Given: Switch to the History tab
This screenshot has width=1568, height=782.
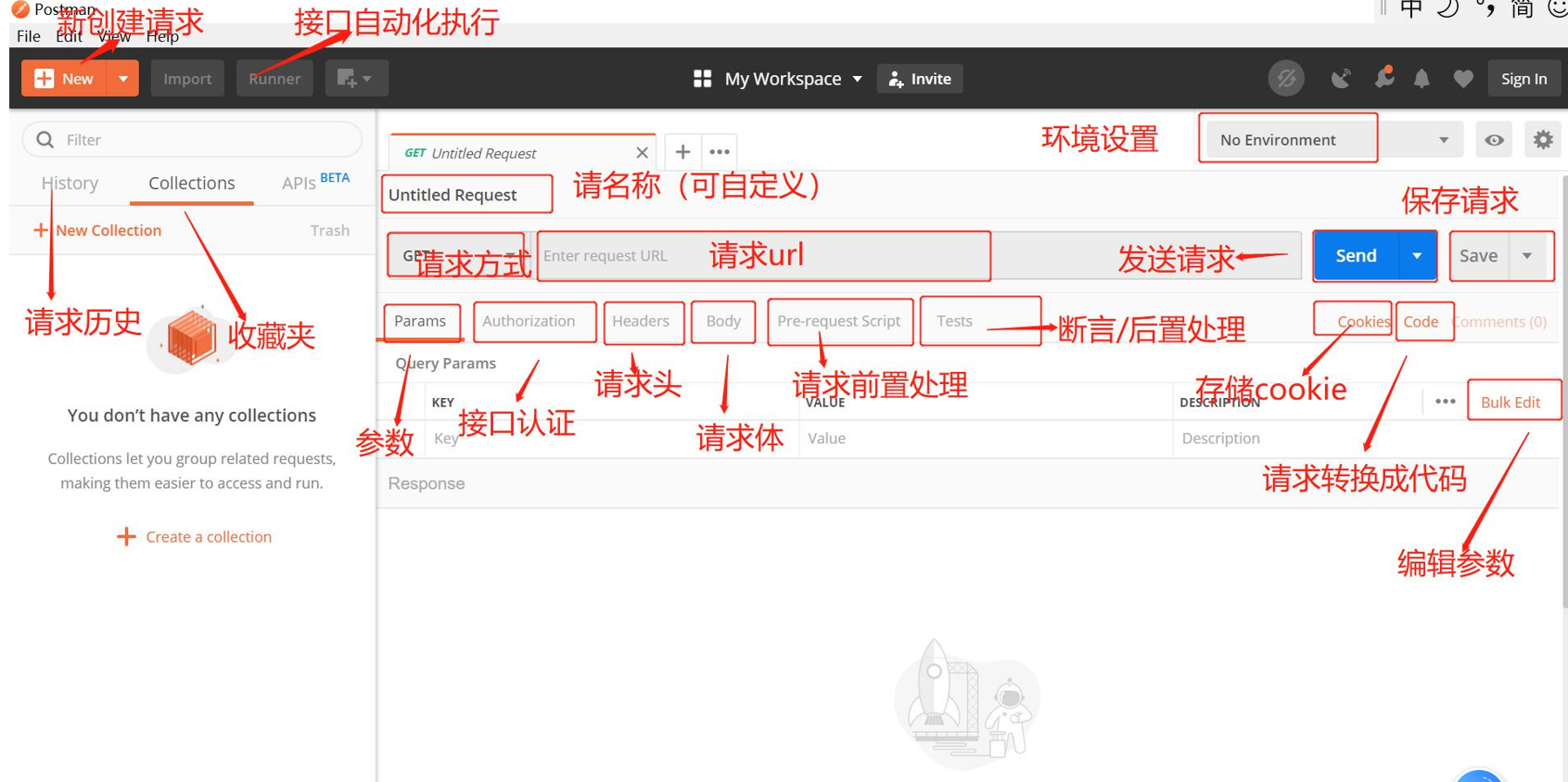Looking at the screenshot, I should click(70, 183).
